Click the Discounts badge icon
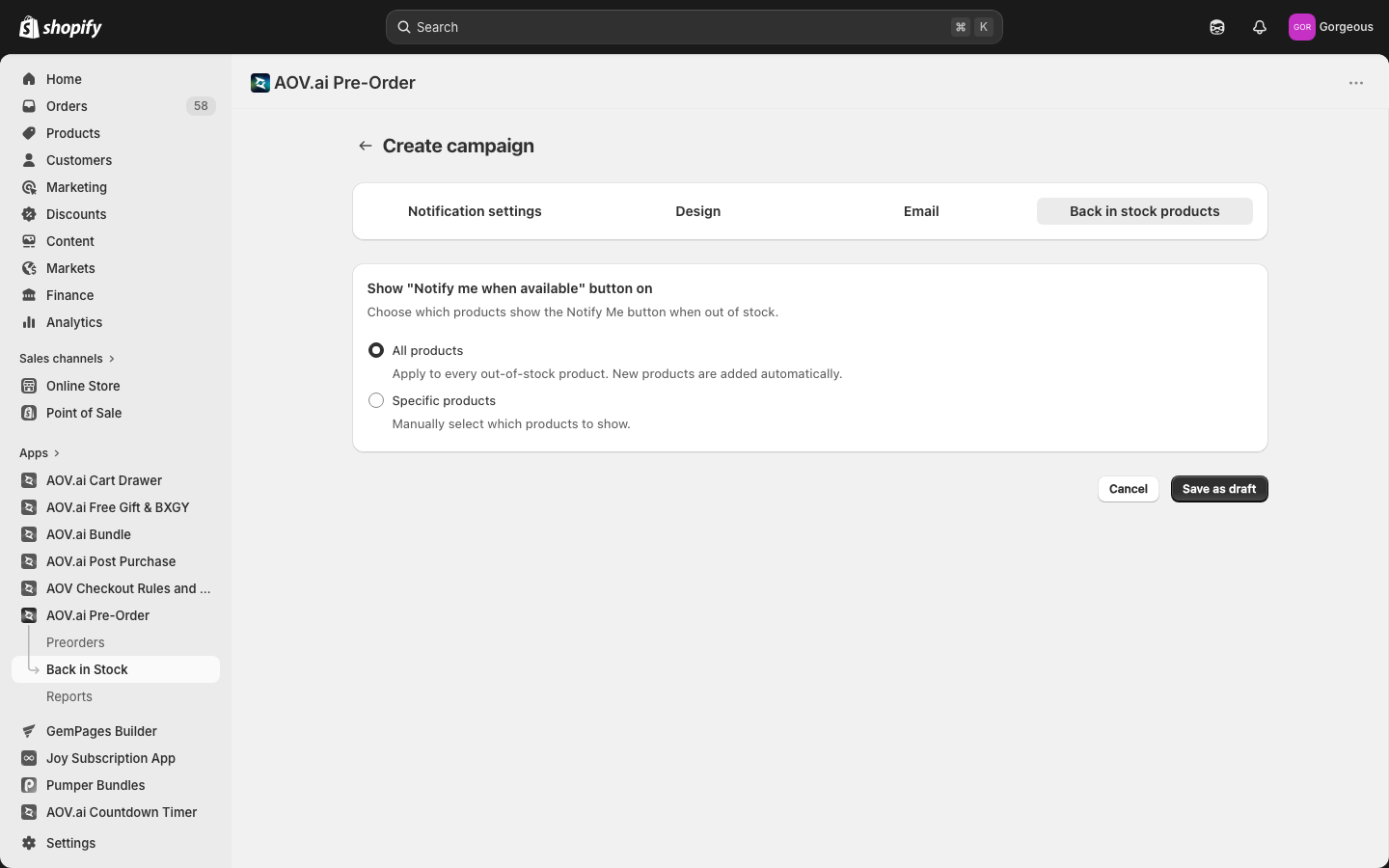This screenshot has width=1389, height=868. coord(29,214)
